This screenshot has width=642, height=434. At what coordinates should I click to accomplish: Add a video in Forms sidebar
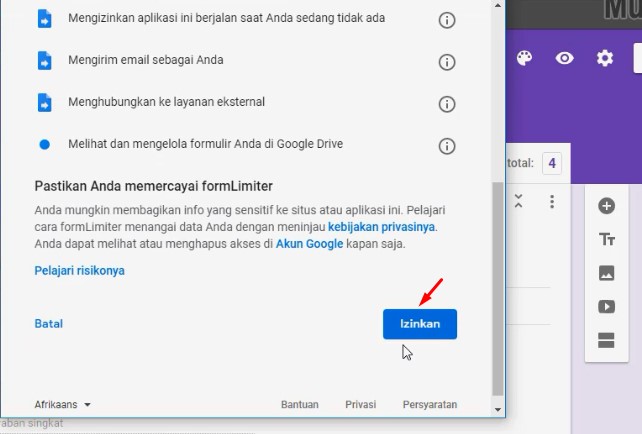[x=606, y=307]
